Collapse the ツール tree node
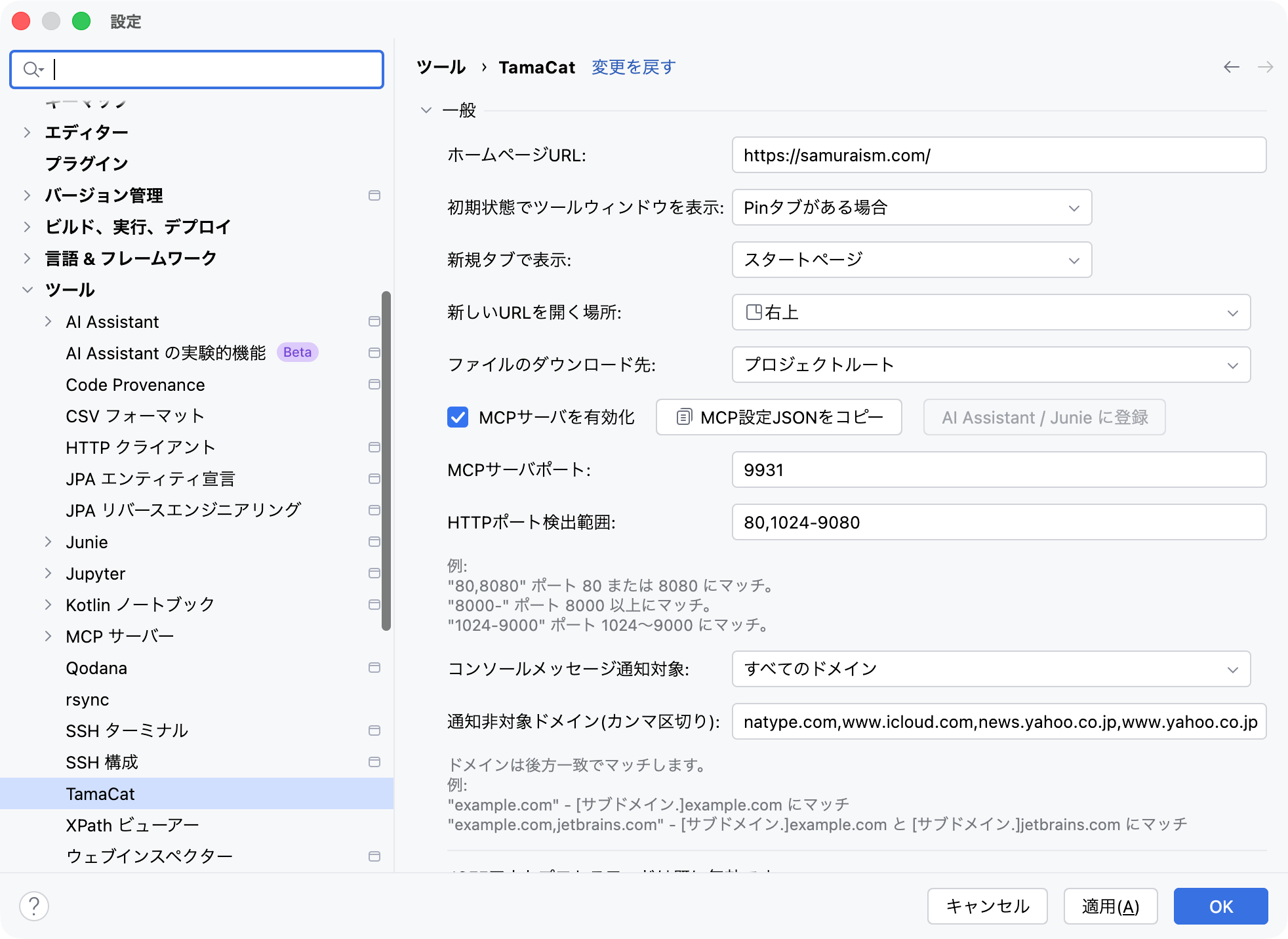The height and width of the screenshot is (939, 1288). (27, 290)
